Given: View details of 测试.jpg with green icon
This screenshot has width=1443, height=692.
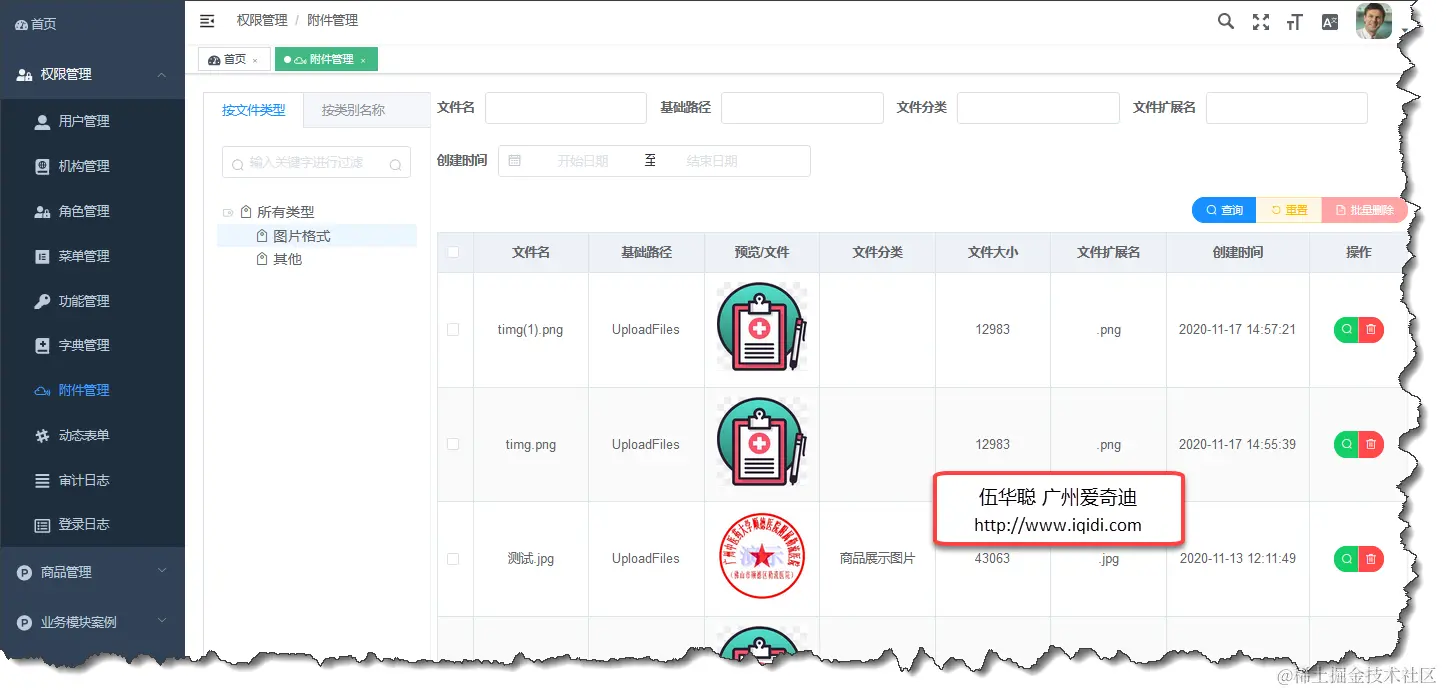Looking at the screenshot, I should tap(1346, 558).
